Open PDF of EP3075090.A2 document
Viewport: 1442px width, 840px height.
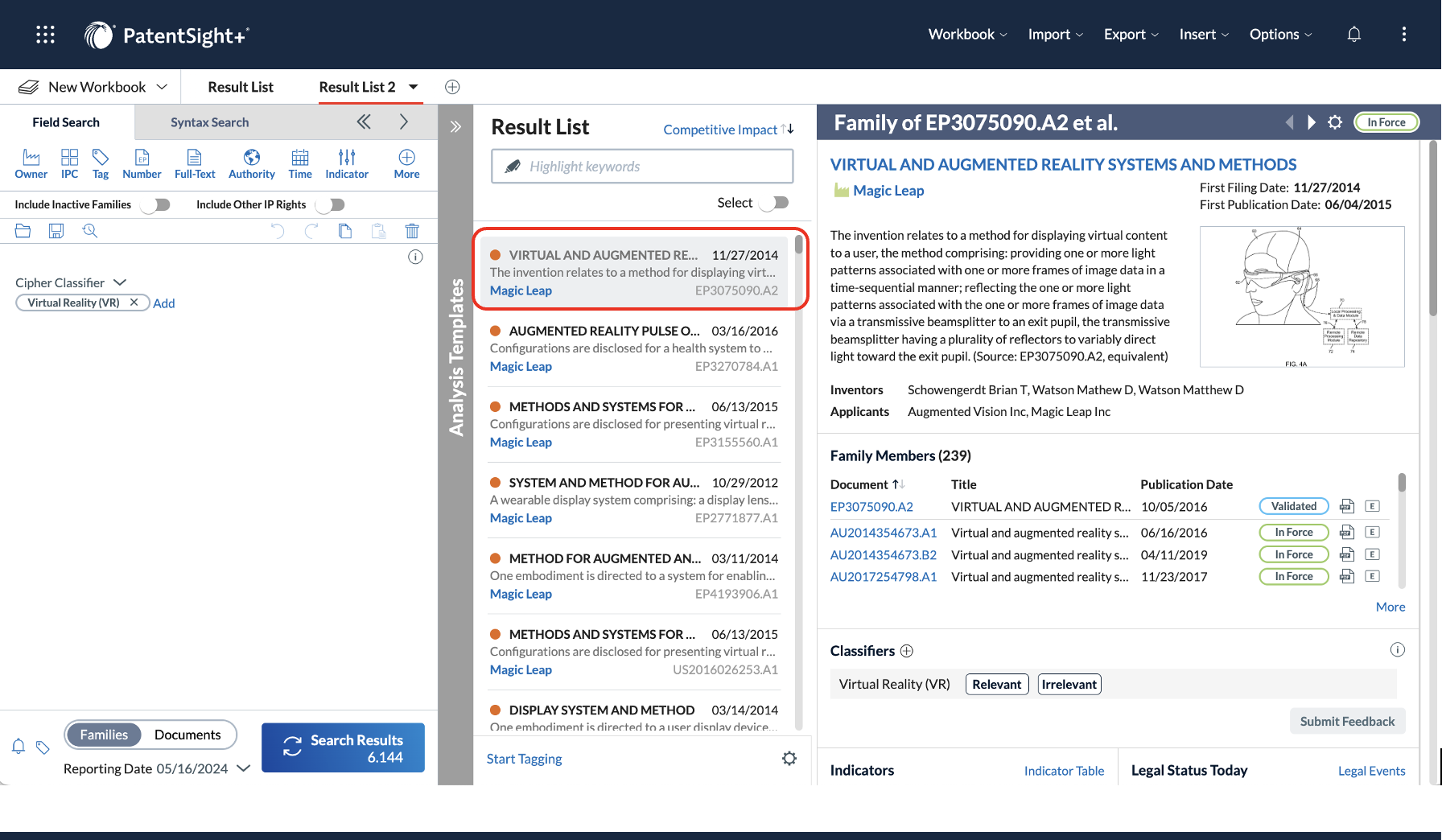pyautogui.click(x=1346, y=506)
